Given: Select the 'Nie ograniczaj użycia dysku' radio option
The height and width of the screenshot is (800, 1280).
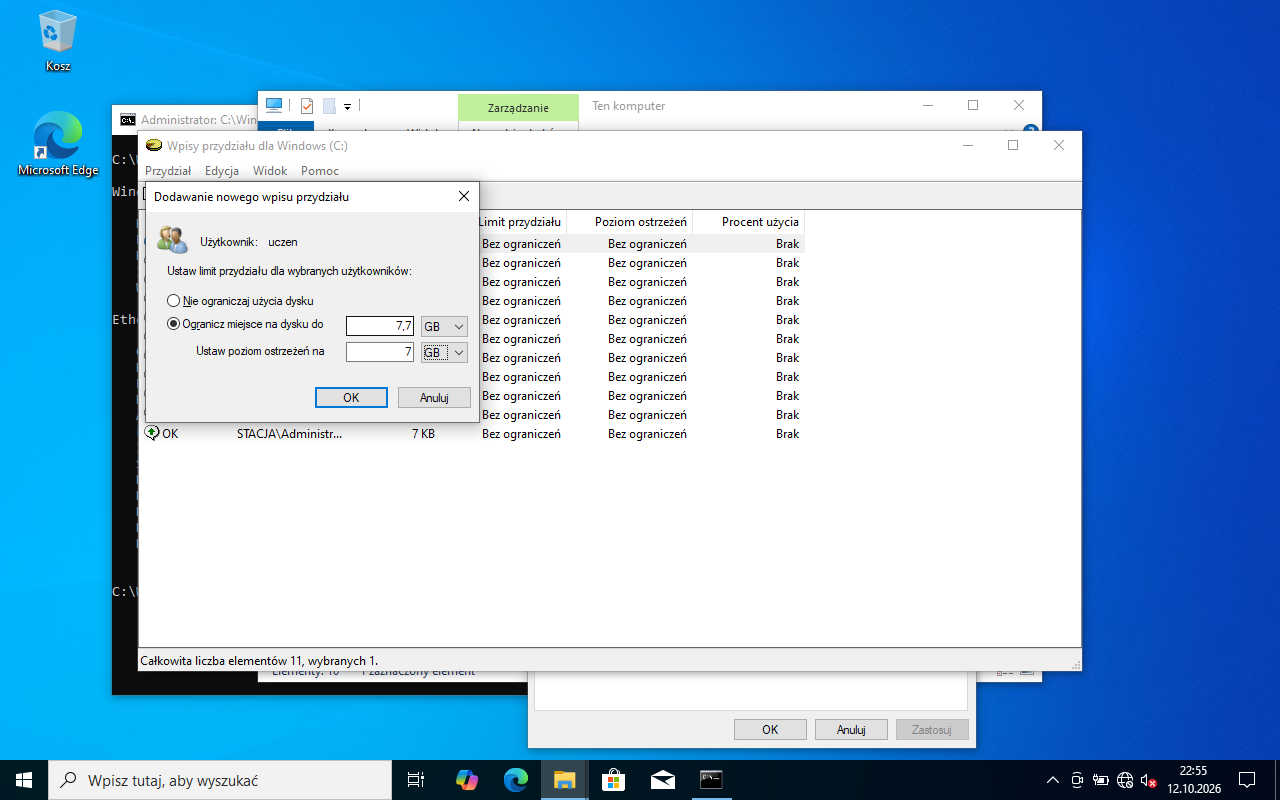Looking at the screenshot, I should click(x=241, y=301).
